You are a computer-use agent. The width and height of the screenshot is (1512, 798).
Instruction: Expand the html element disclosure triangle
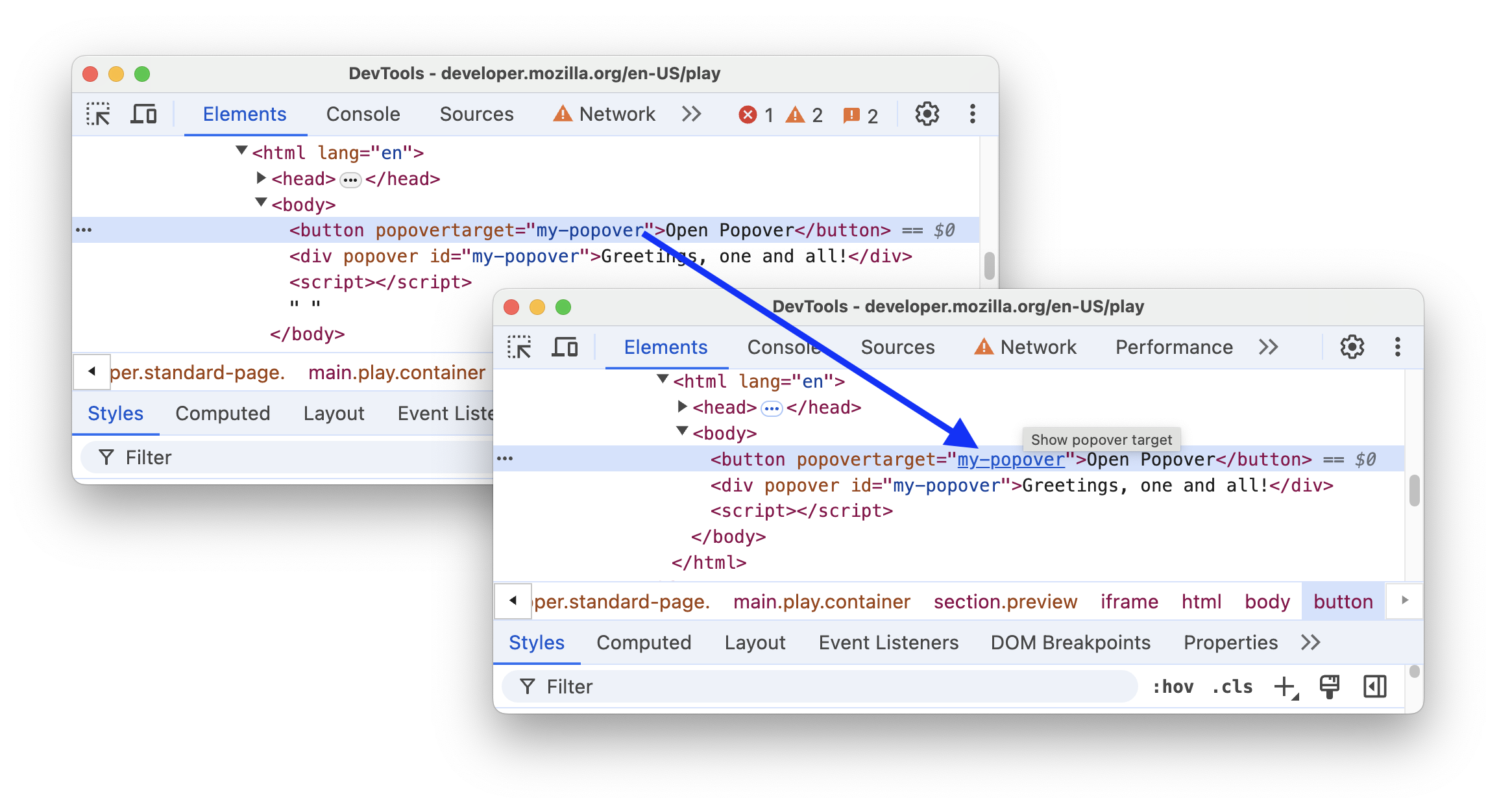pyautogui.click(x=654, y=381)
